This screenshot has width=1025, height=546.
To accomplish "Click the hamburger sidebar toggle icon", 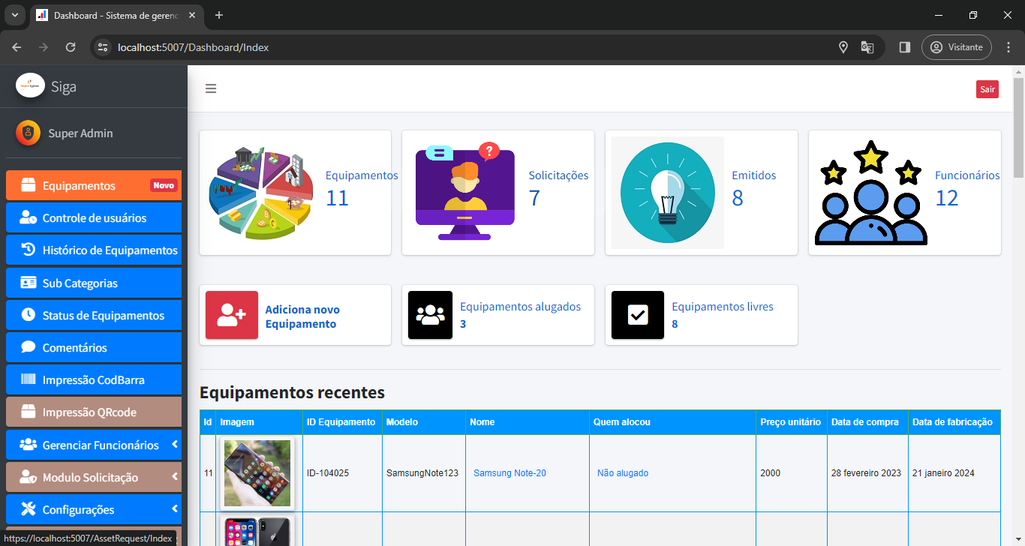I will click(x=211, y=89).
